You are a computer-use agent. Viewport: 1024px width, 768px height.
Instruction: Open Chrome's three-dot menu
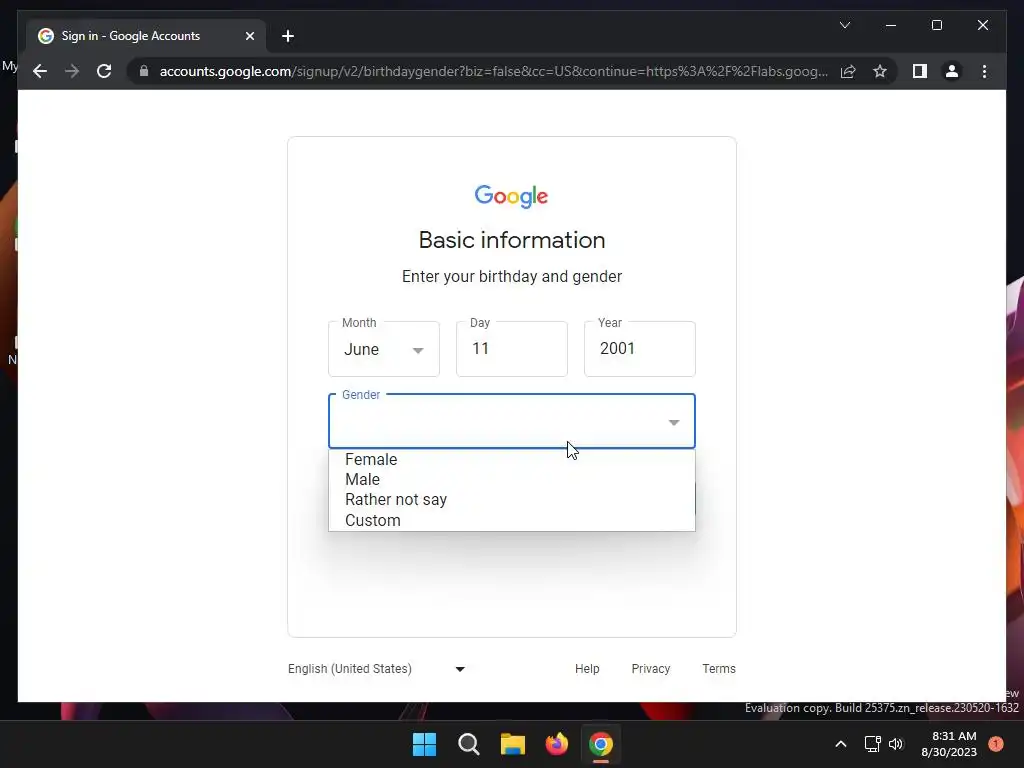pos(984,71)
